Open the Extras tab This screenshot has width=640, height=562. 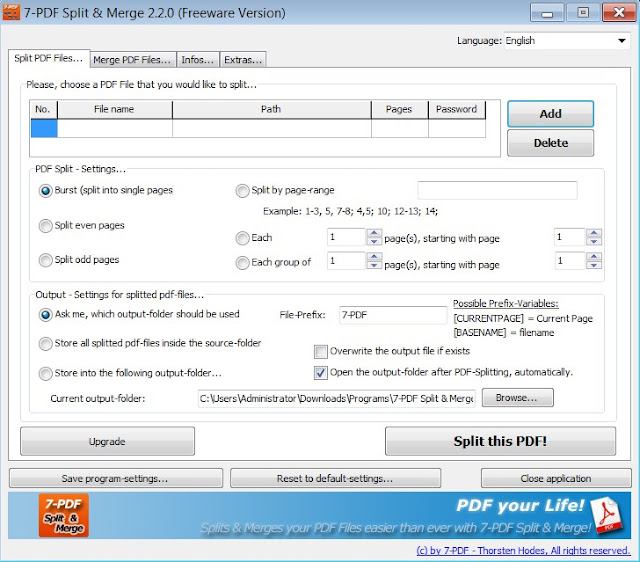[243, 60]
